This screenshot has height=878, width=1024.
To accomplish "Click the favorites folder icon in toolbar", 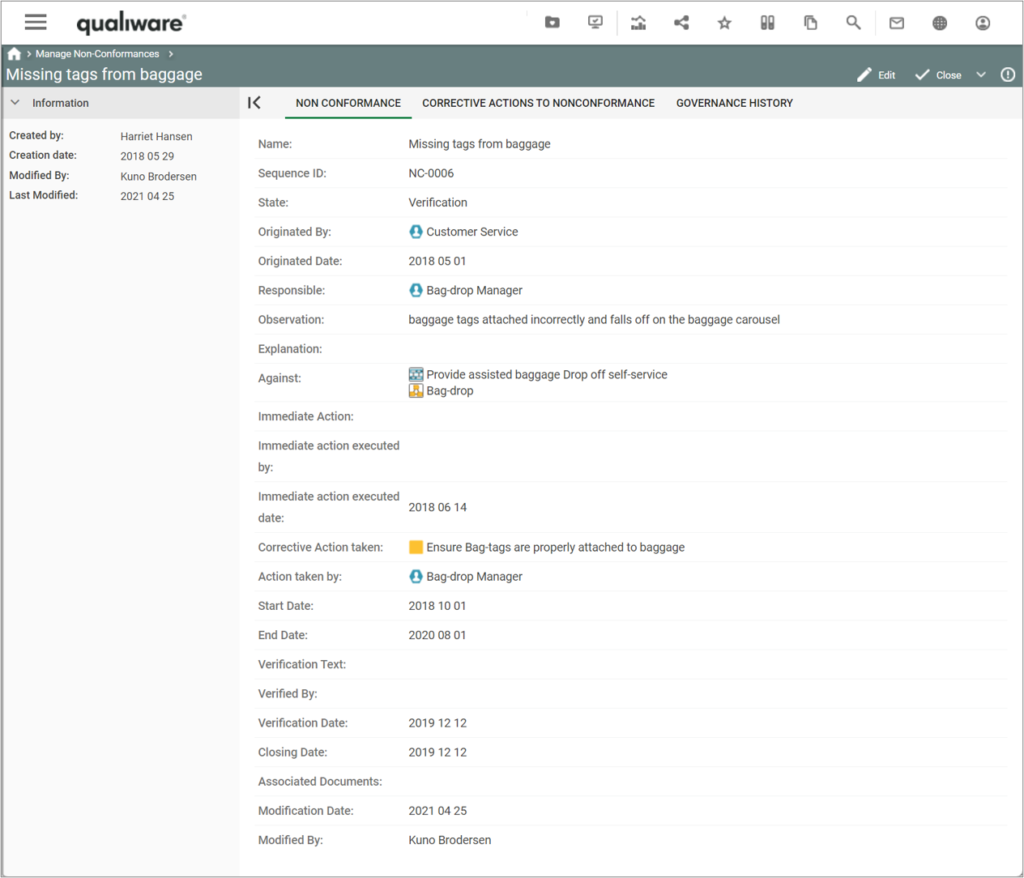I will (x=552, y=22).
